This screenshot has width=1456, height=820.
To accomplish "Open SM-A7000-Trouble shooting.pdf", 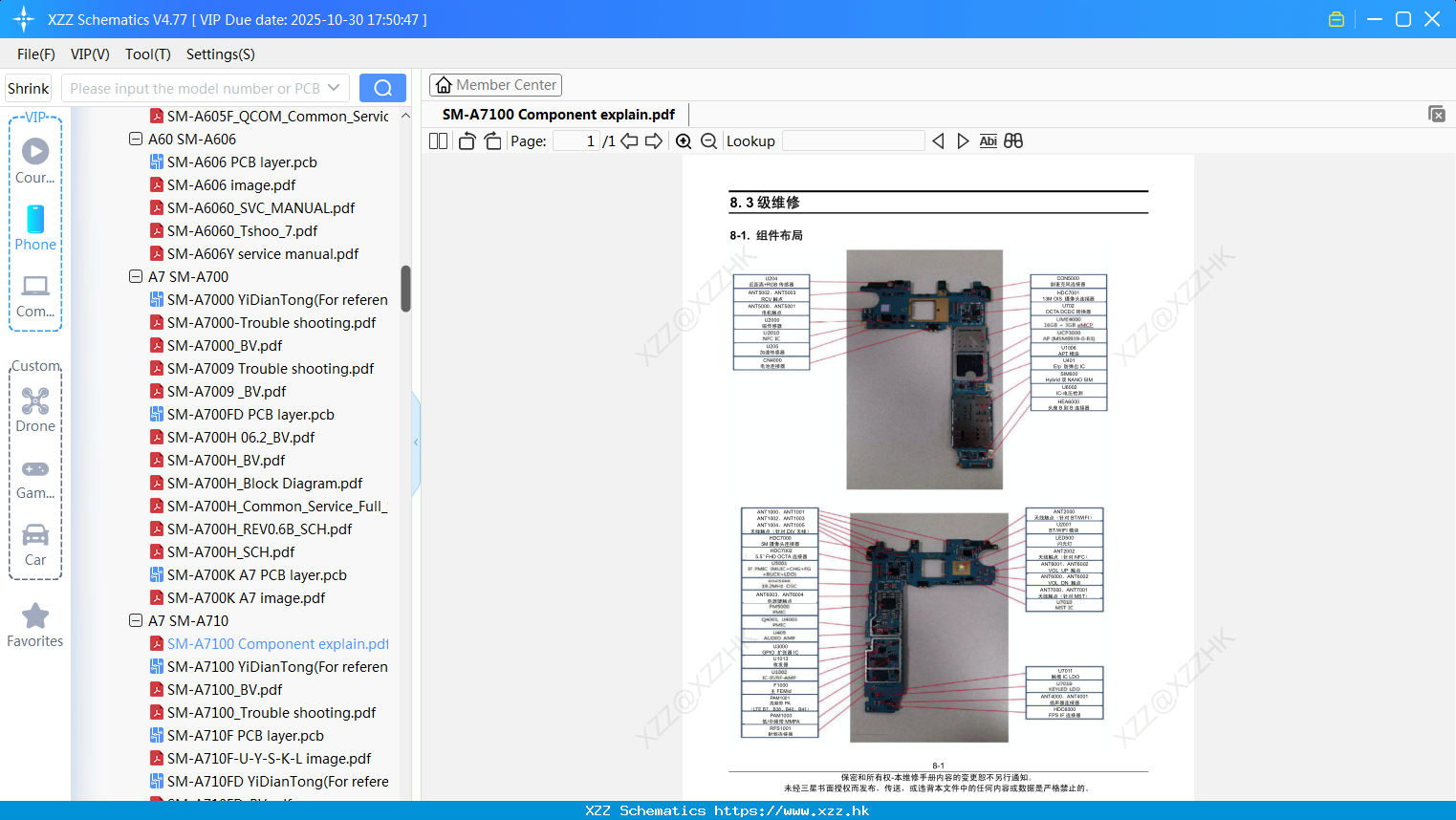I will coord(272,322).
